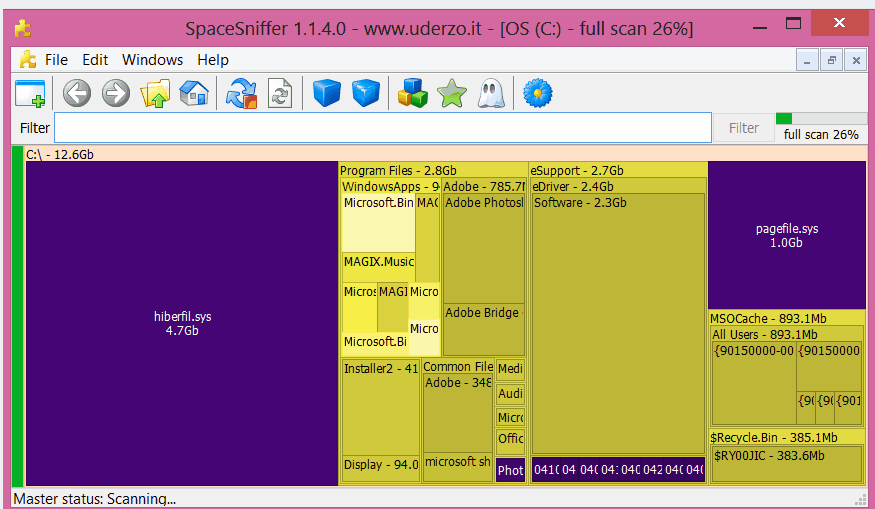Select the Software - 2.3Gb block
The height and width of the screenshot is (509, 875).
(618, 324)
